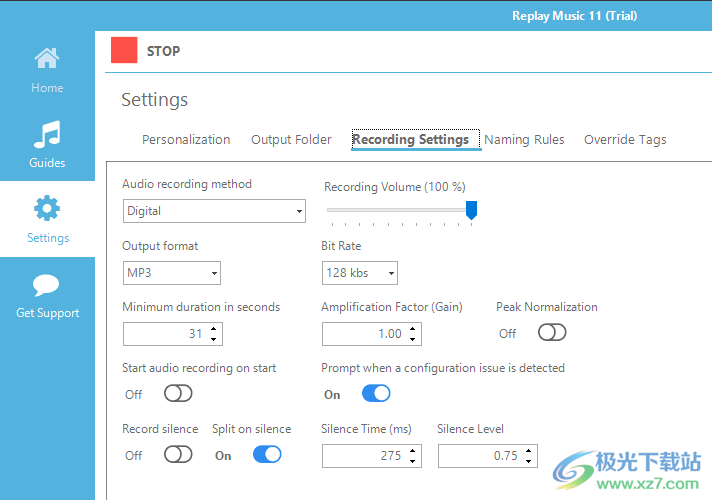
Task: Increase Amplification Factor with up arrow
Action: (x=412, y=329)
